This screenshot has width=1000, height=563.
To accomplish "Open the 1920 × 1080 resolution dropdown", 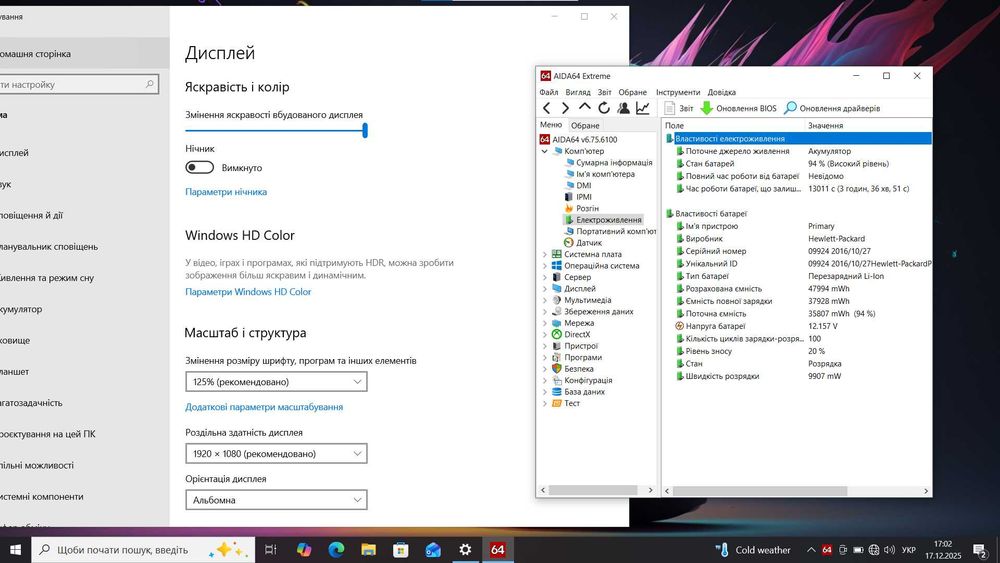I will [276, 454].
